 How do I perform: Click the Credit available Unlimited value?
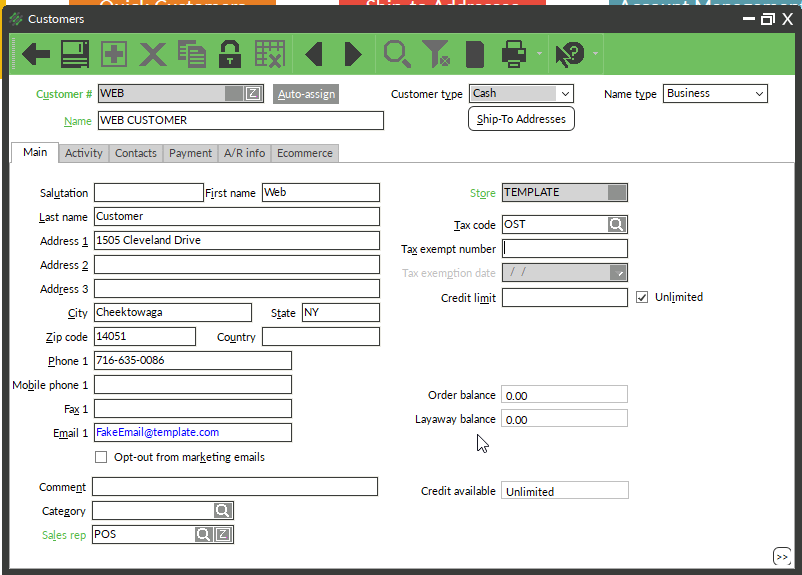point(565,490)
